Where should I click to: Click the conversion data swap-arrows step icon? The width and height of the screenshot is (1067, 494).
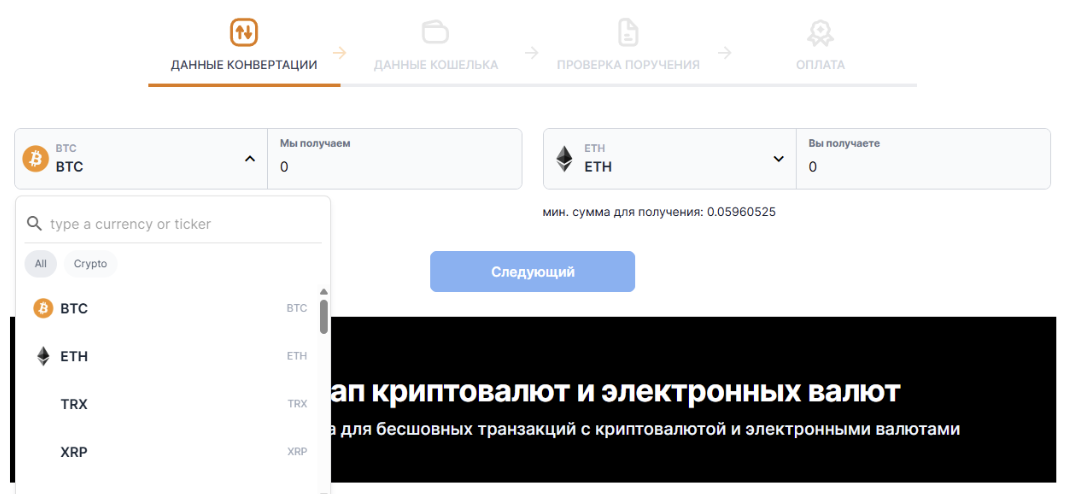tap(244, 32)
